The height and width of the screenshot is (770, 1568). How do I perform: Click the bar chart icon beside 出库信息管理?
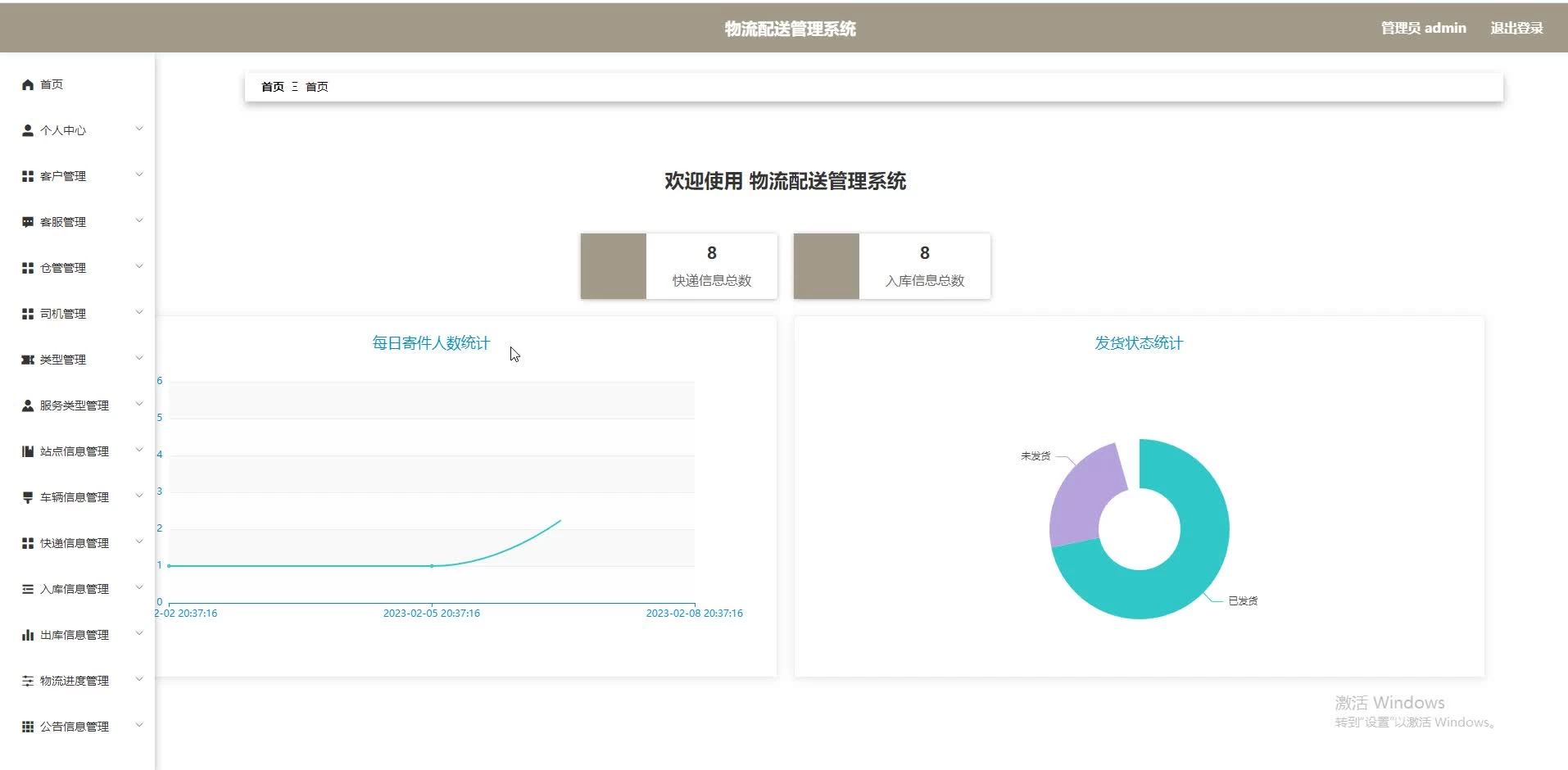tap(28, 635)
